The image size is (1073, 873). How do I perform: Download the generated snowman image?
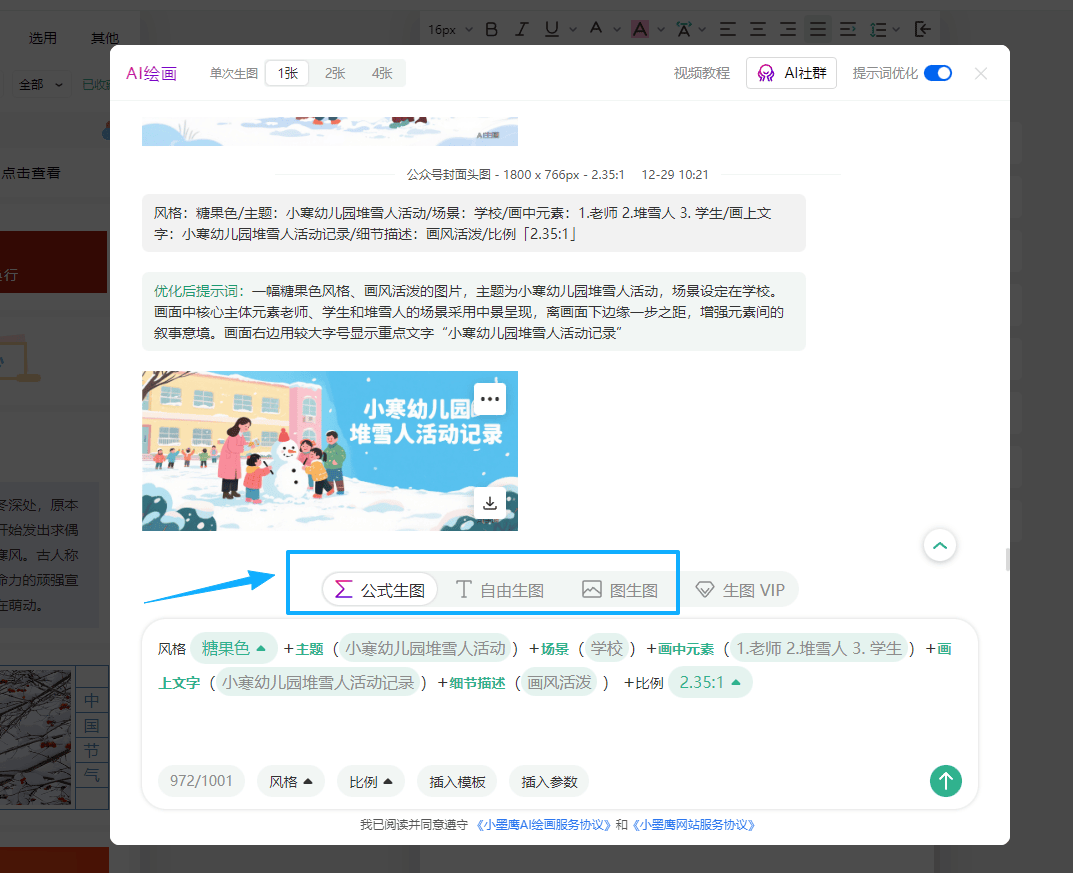pos(489,503)
